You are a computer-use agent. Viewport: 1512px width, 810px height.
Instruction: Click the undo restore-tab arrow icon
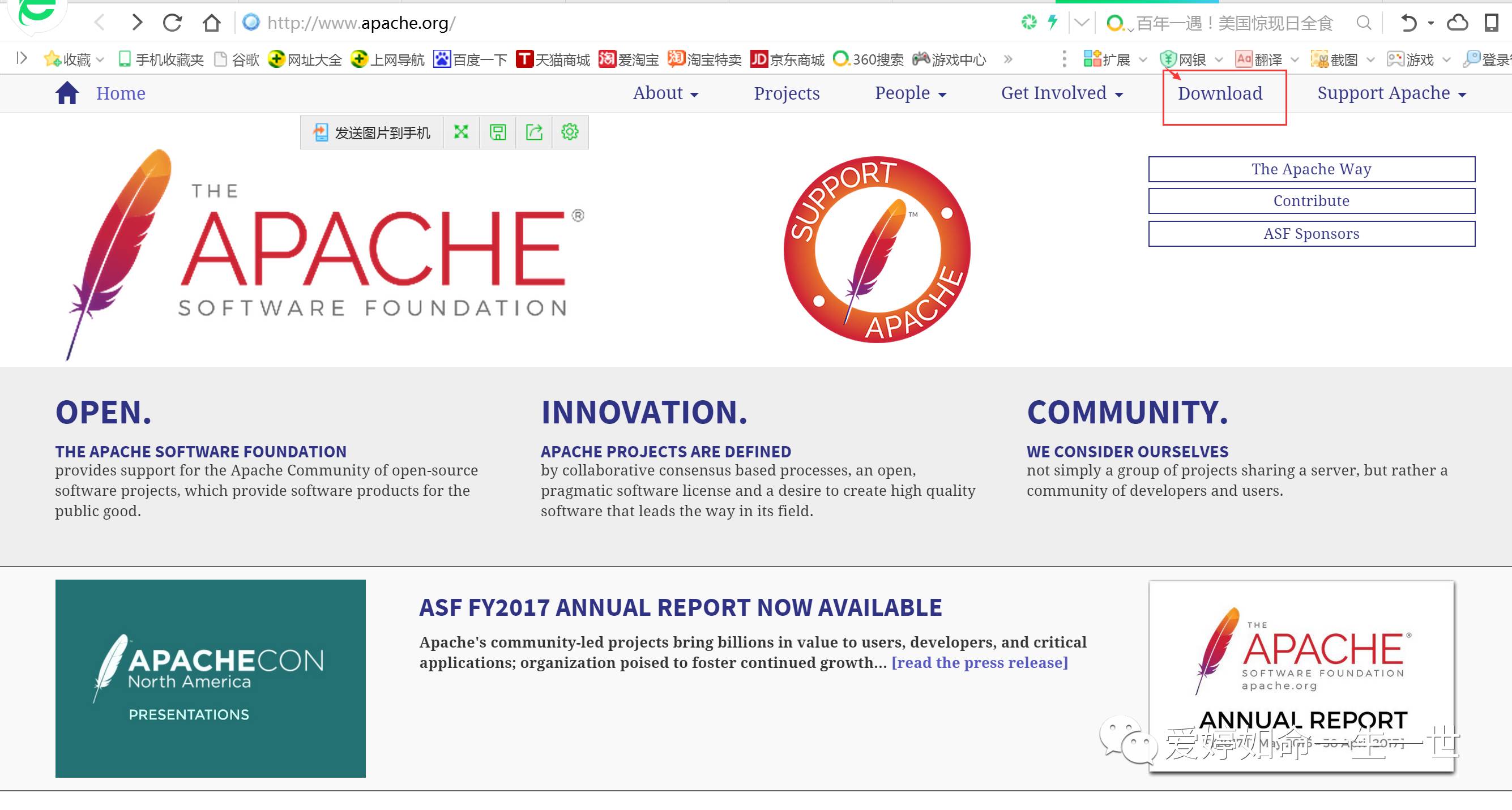[x=1409, y=23]
